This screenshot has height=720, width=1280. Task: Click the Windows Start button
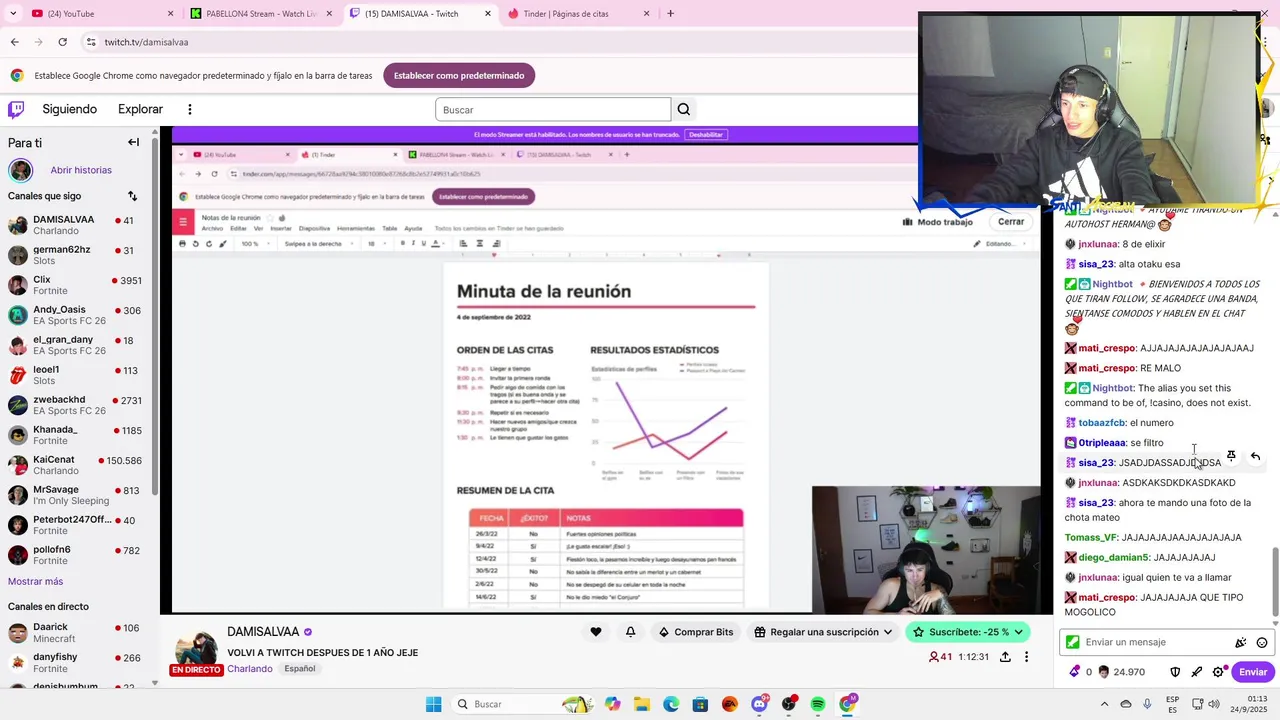tap(433, 704)
